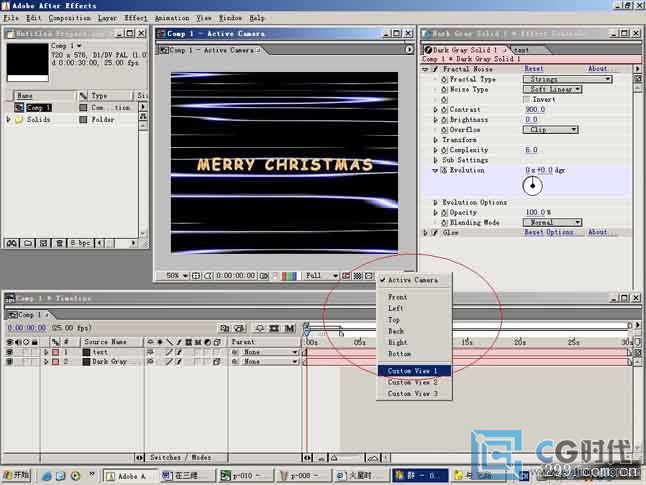Toggle effect switch on text layer
Image resolution: width=646 pixels, height=485 pixels.
coord(179,352)
